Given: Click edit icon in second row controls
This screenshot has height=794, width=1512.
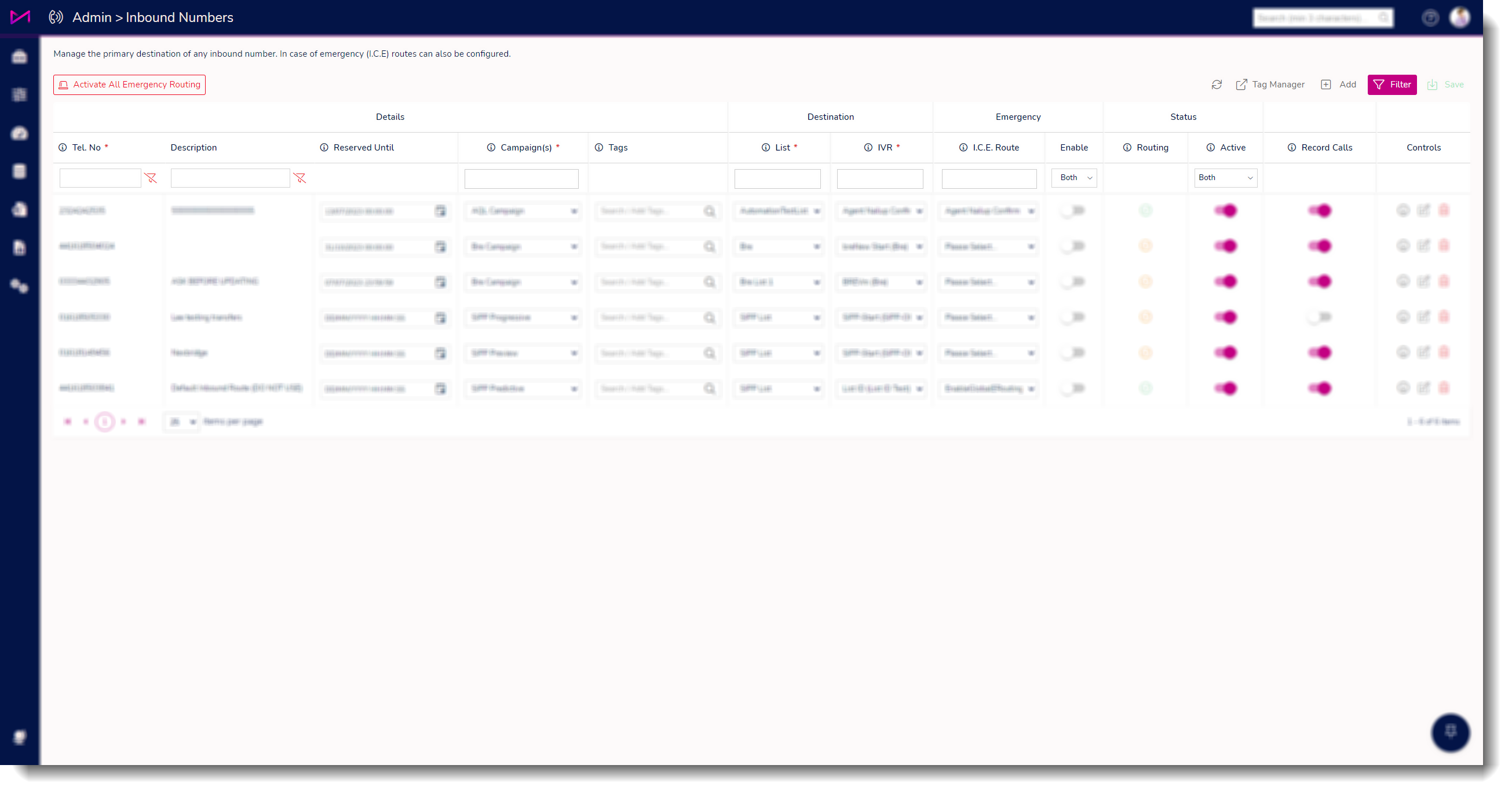Looking at the screenshot, I should [x=1423, y=246].
